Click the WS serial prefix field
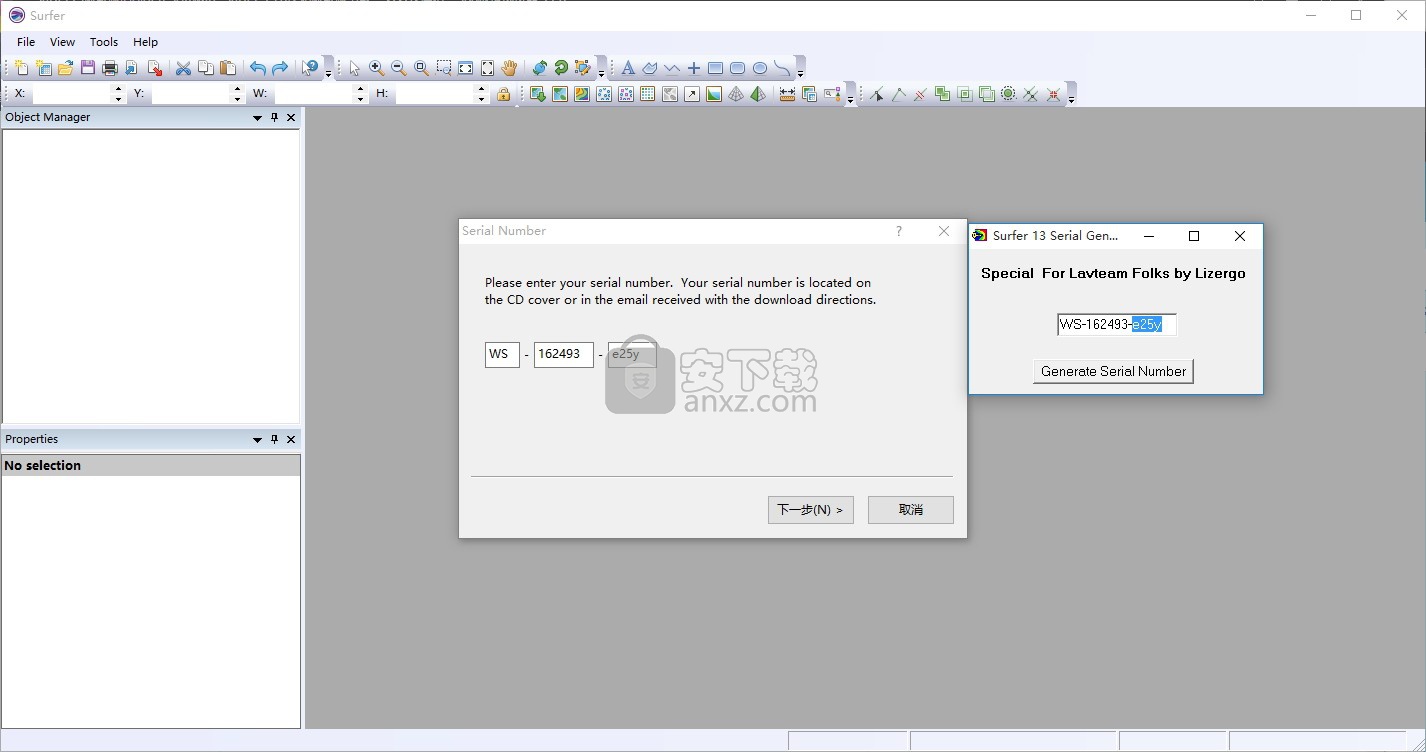The height and width of the screenshot is (752, 1426). 502,354
